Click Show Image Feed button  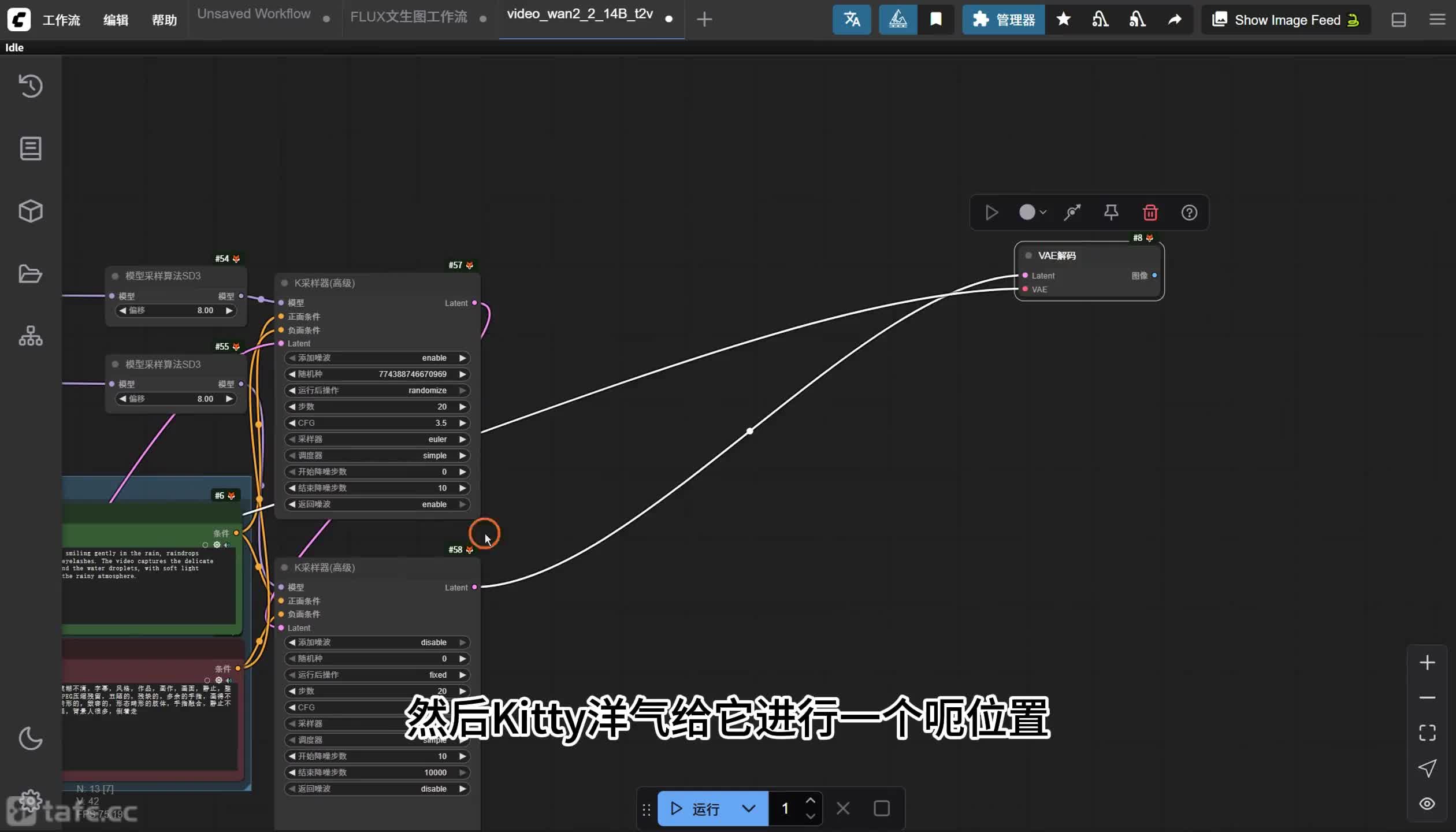pyautogui.click(x=1286, y=20)
